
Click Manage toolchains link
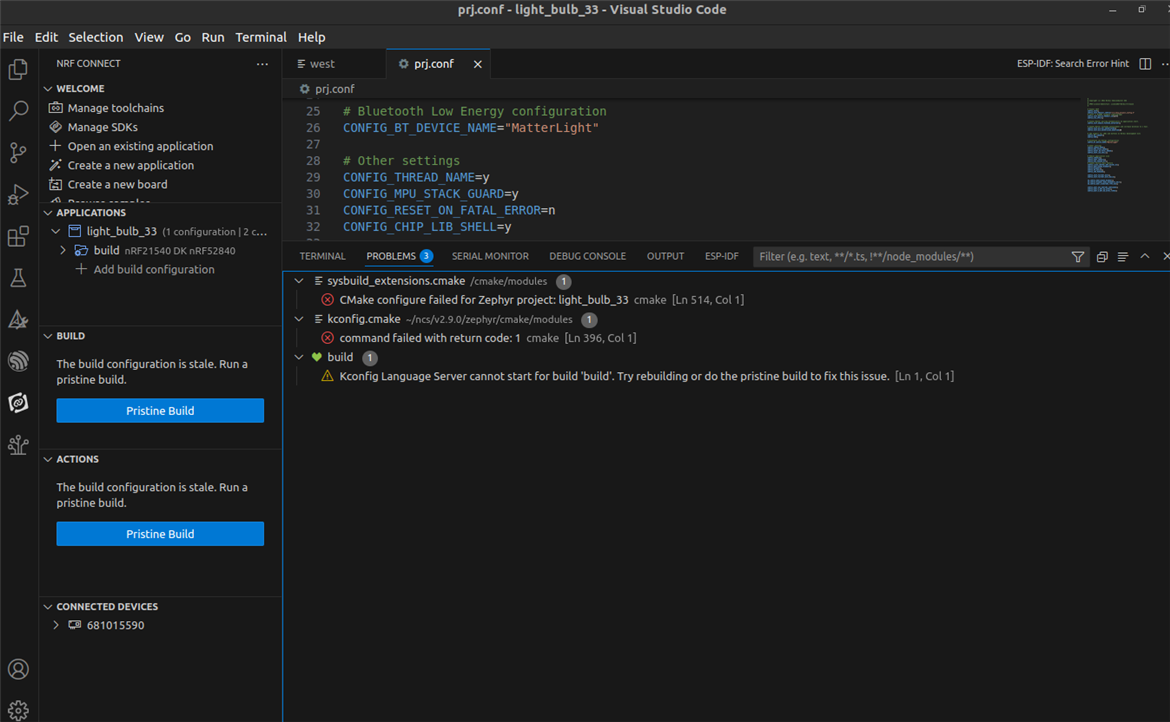[x=116, y=108]
